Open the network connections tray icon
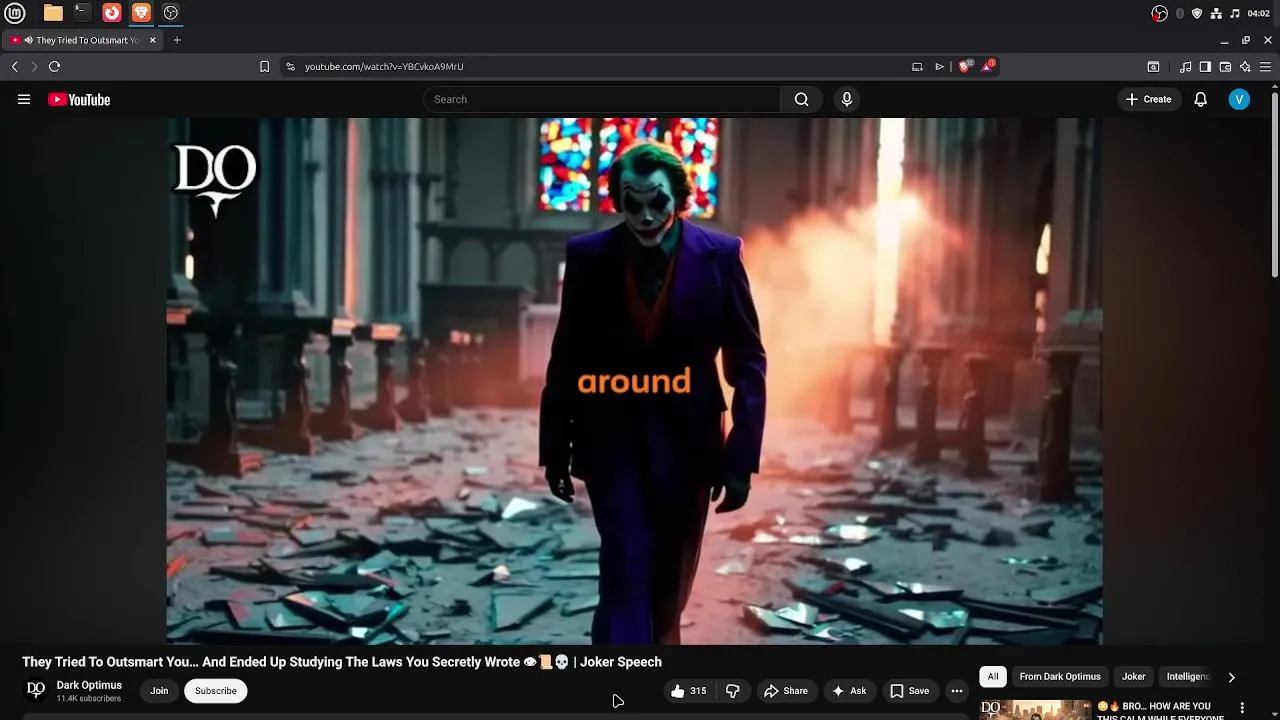Viewport: 1280px width, 720px height. tap(1216, 13)
